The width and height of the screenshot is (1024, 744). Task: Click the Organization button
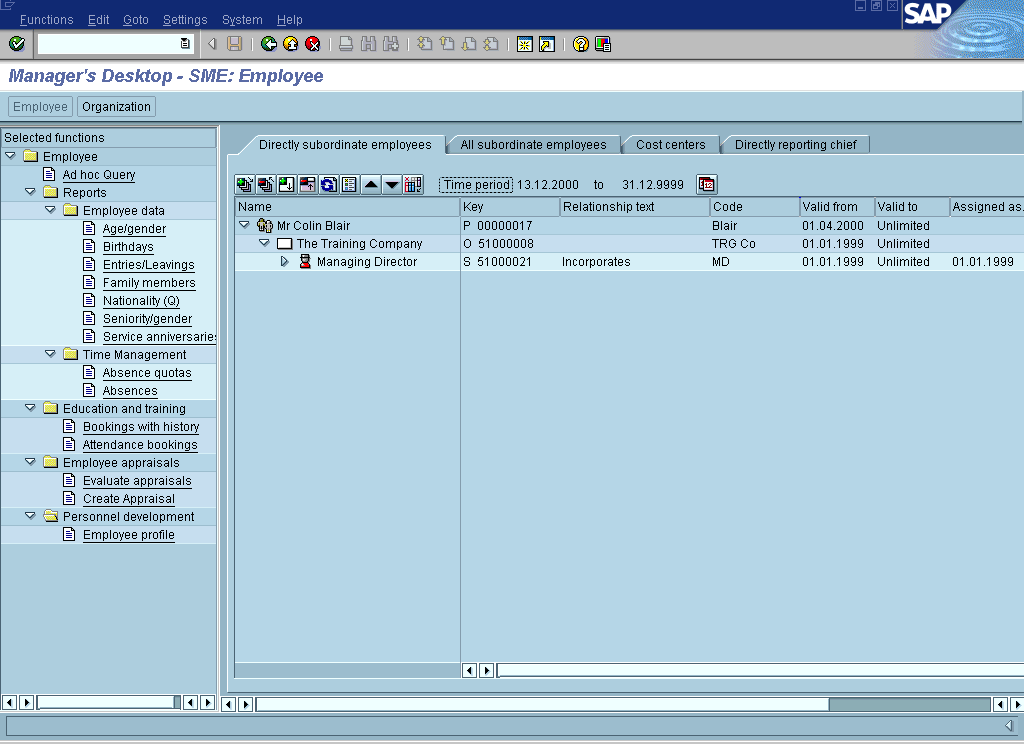point(116,106)
